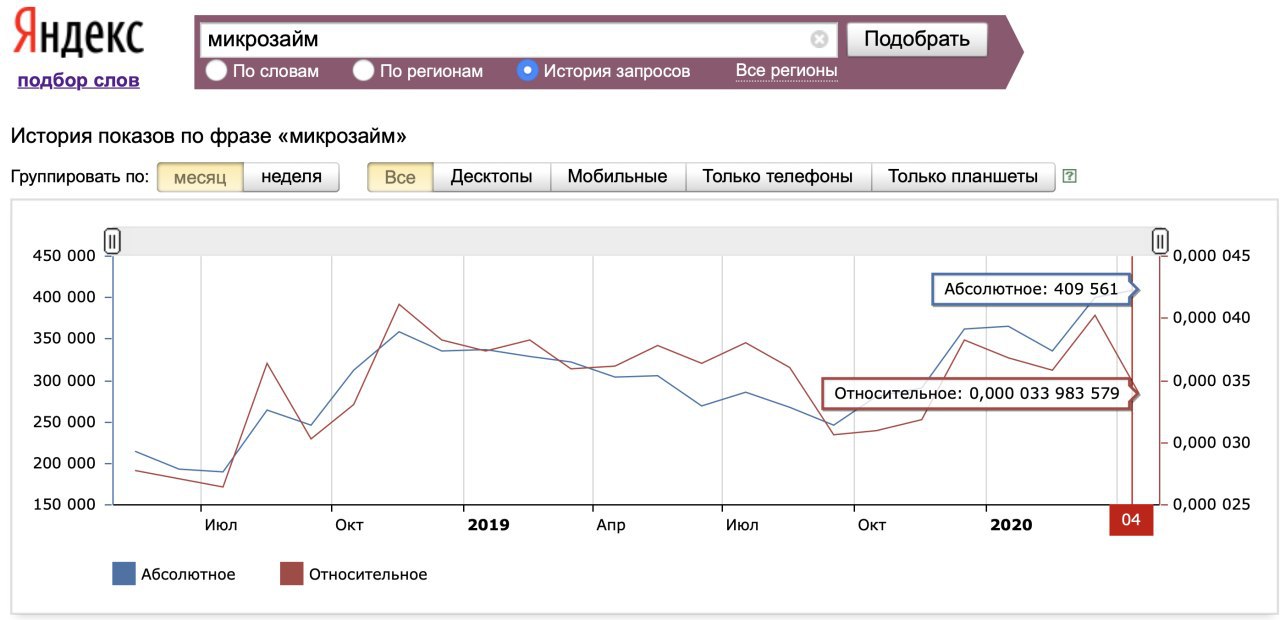Click the 150 000 left axis value

[x=64, y=505]
